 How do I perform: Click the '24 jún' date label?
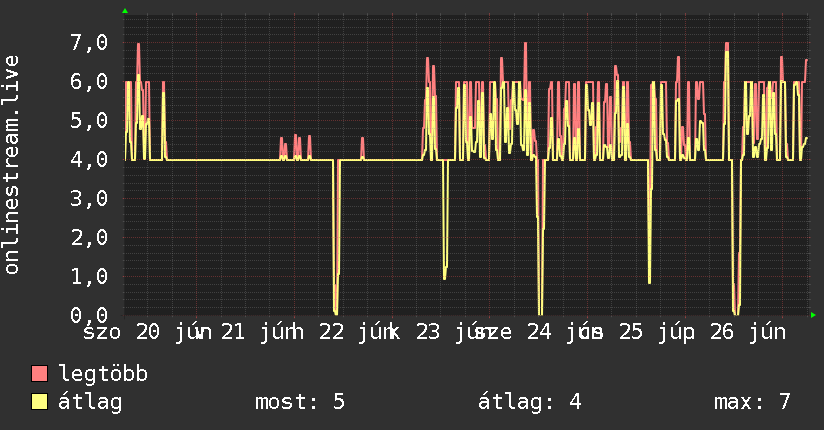[x=564, y=332]
